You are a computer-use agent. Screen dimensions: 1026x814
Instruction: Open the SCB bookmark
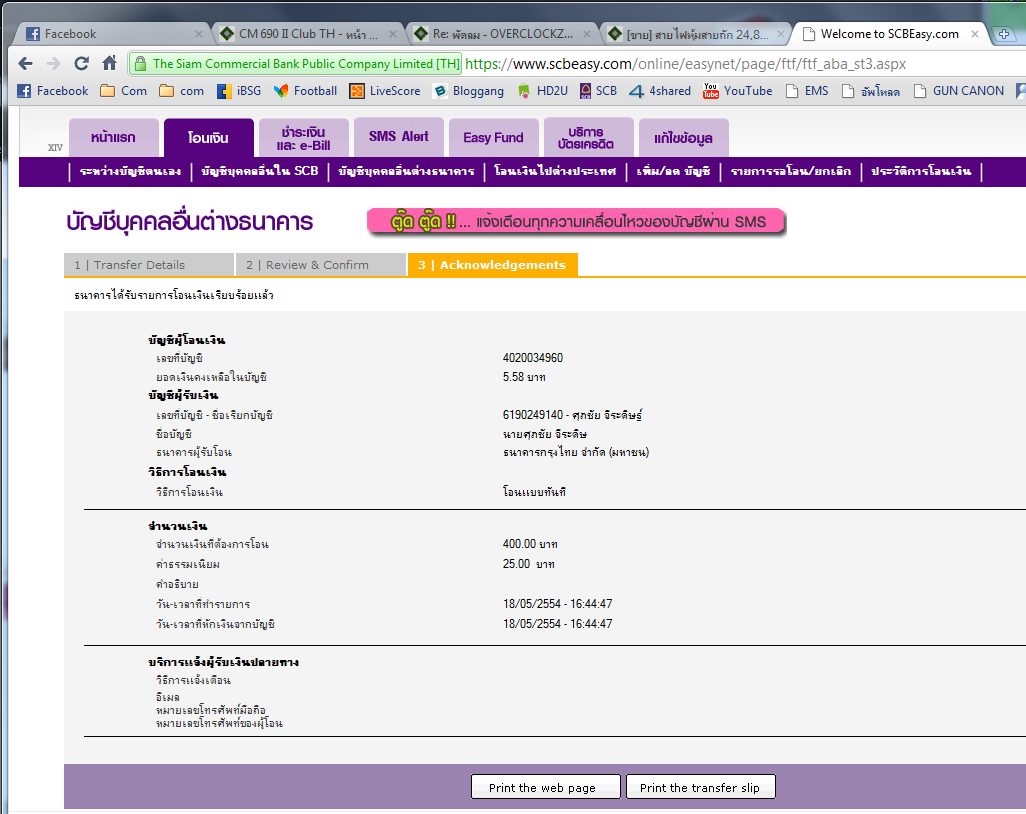click(598, 91)
